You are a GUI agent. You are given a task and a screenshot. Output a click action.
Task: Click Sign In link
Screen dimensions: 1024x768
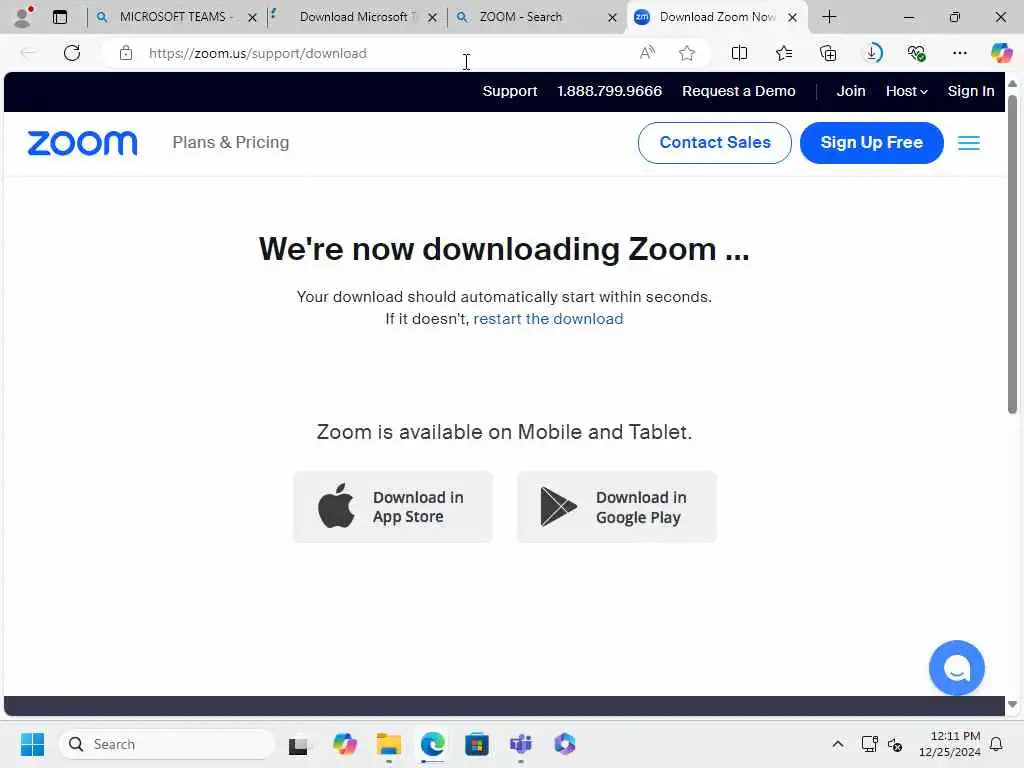point(970,91)
